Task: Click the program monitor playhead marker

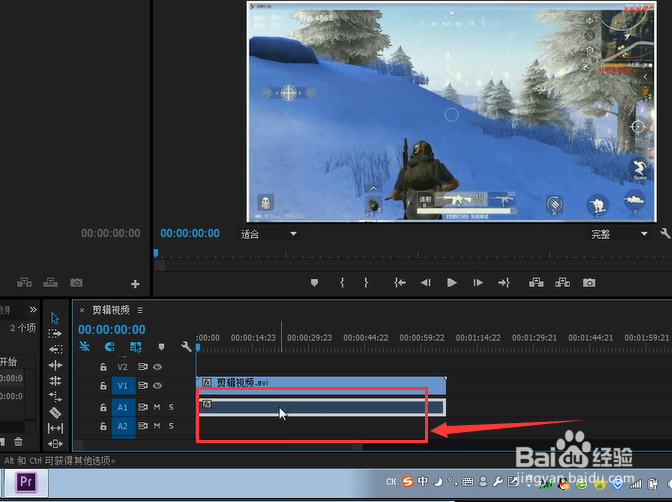Action: pyautogui.click(x=156, y=253)
